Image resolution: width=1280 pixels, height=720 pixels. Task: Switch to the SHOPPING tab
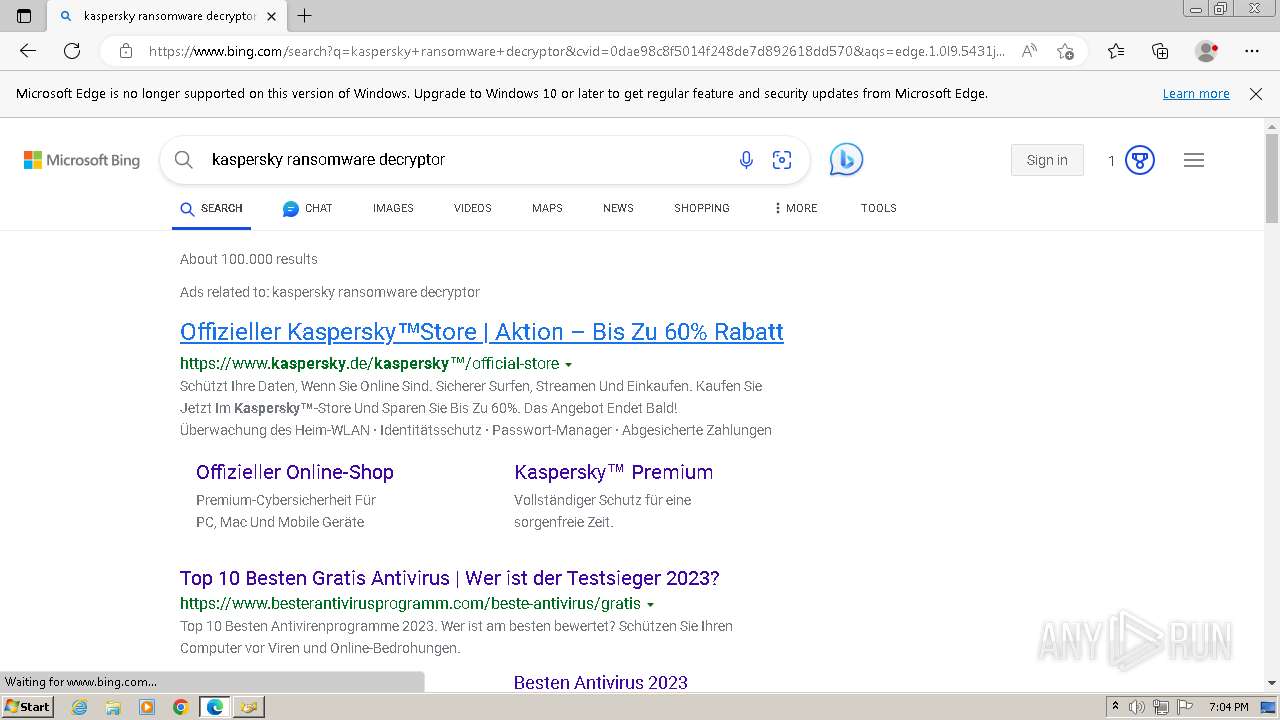click(701, 208)
